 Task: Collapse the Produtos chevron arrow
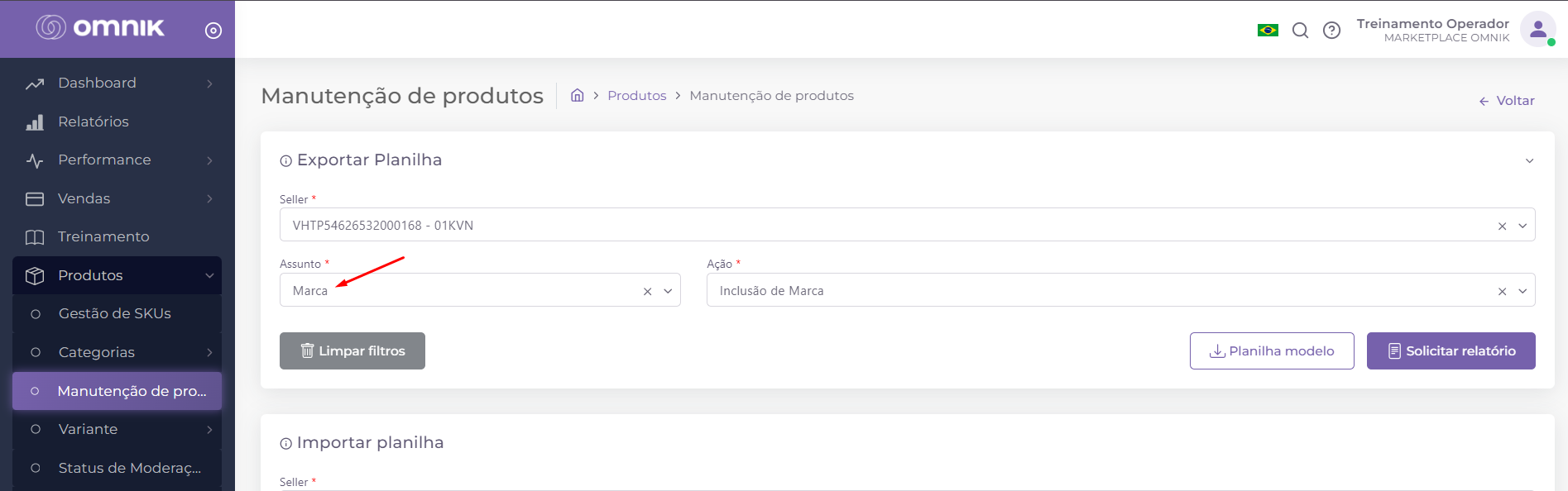(209, 276)
